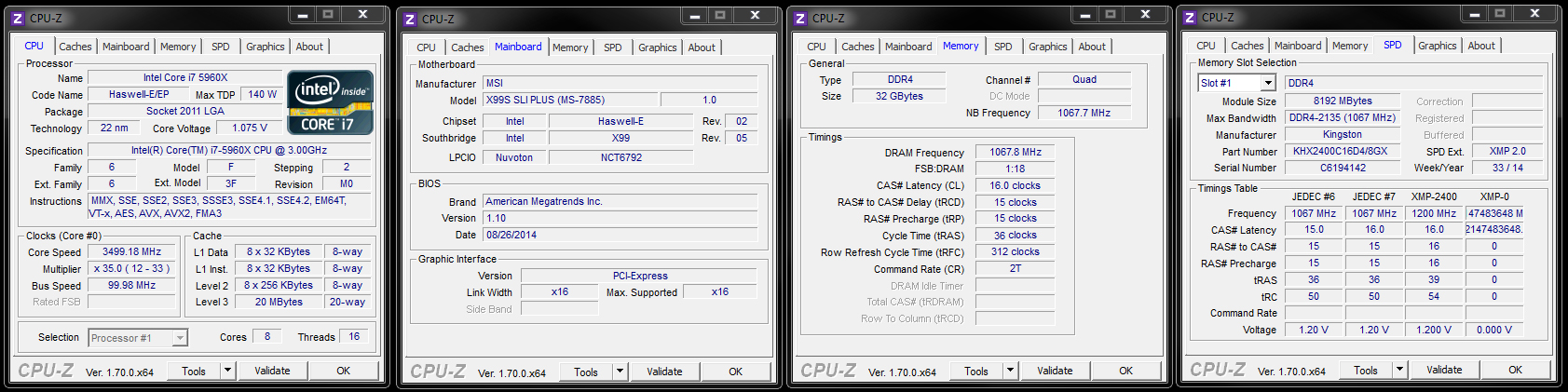Expand Tools dropdown arrow in Mainboard window

[619, 372]
